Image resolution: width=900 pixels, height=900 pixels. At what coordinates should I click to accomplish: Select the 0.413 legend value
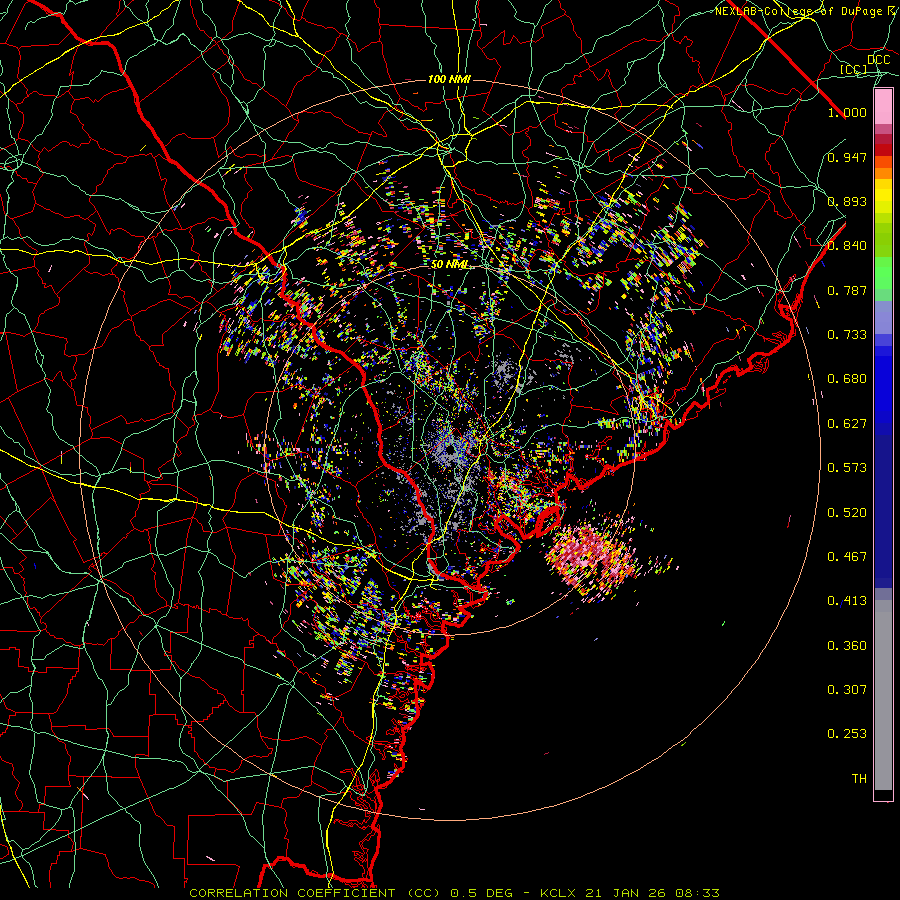(847, 600)
